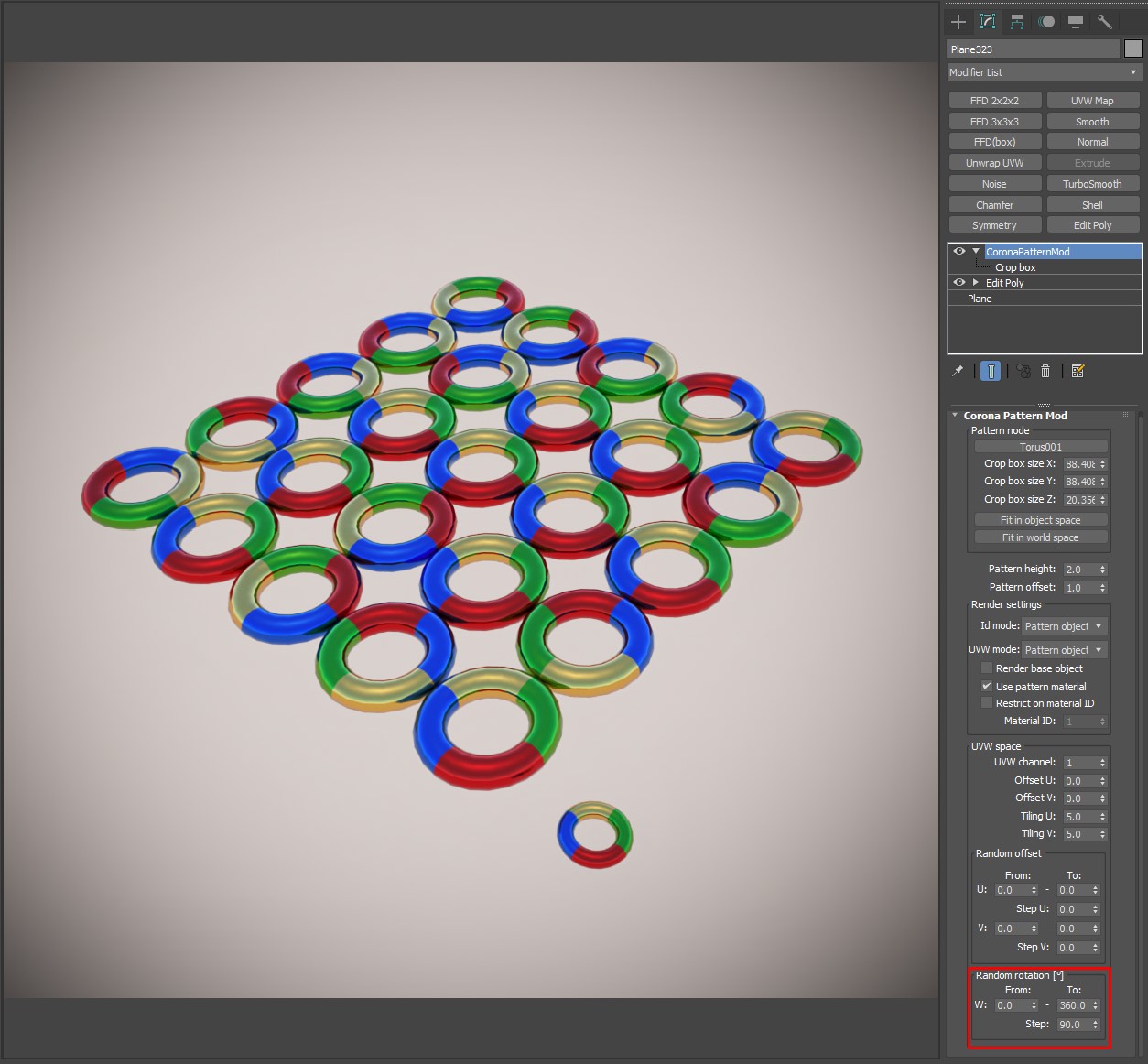Click the Remove Modifier trash icon
This screenshot has width=1148, height=1064.
click(x=1045, y=371)
